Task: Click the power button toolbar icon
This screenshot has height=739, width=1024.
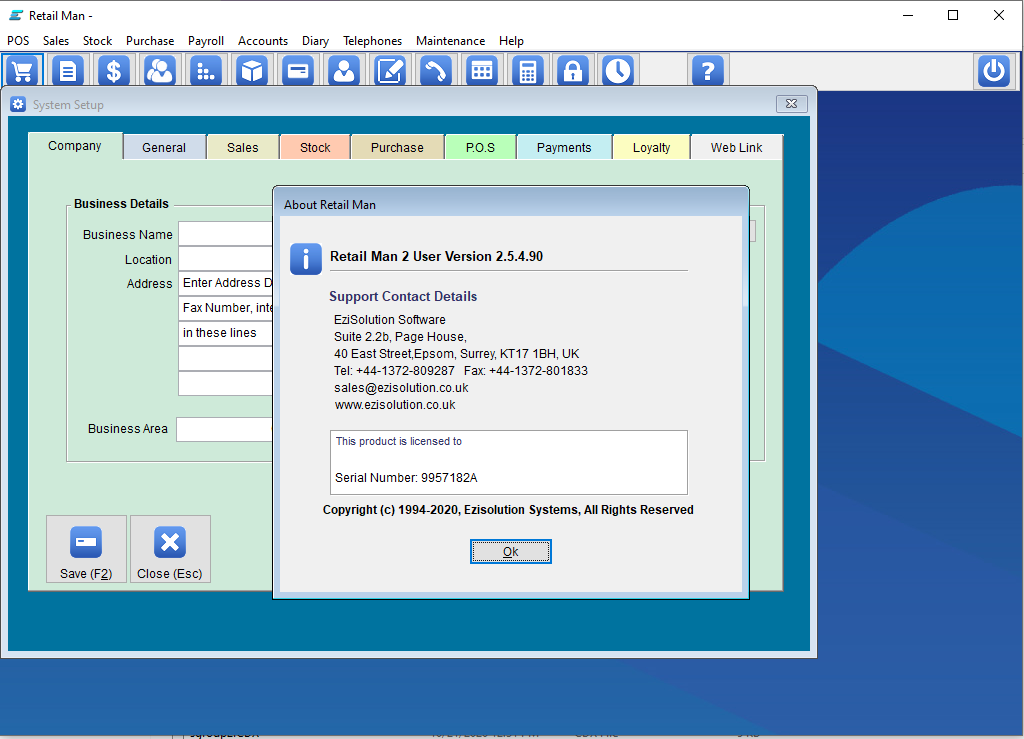Action: click(x=994, y=71)
